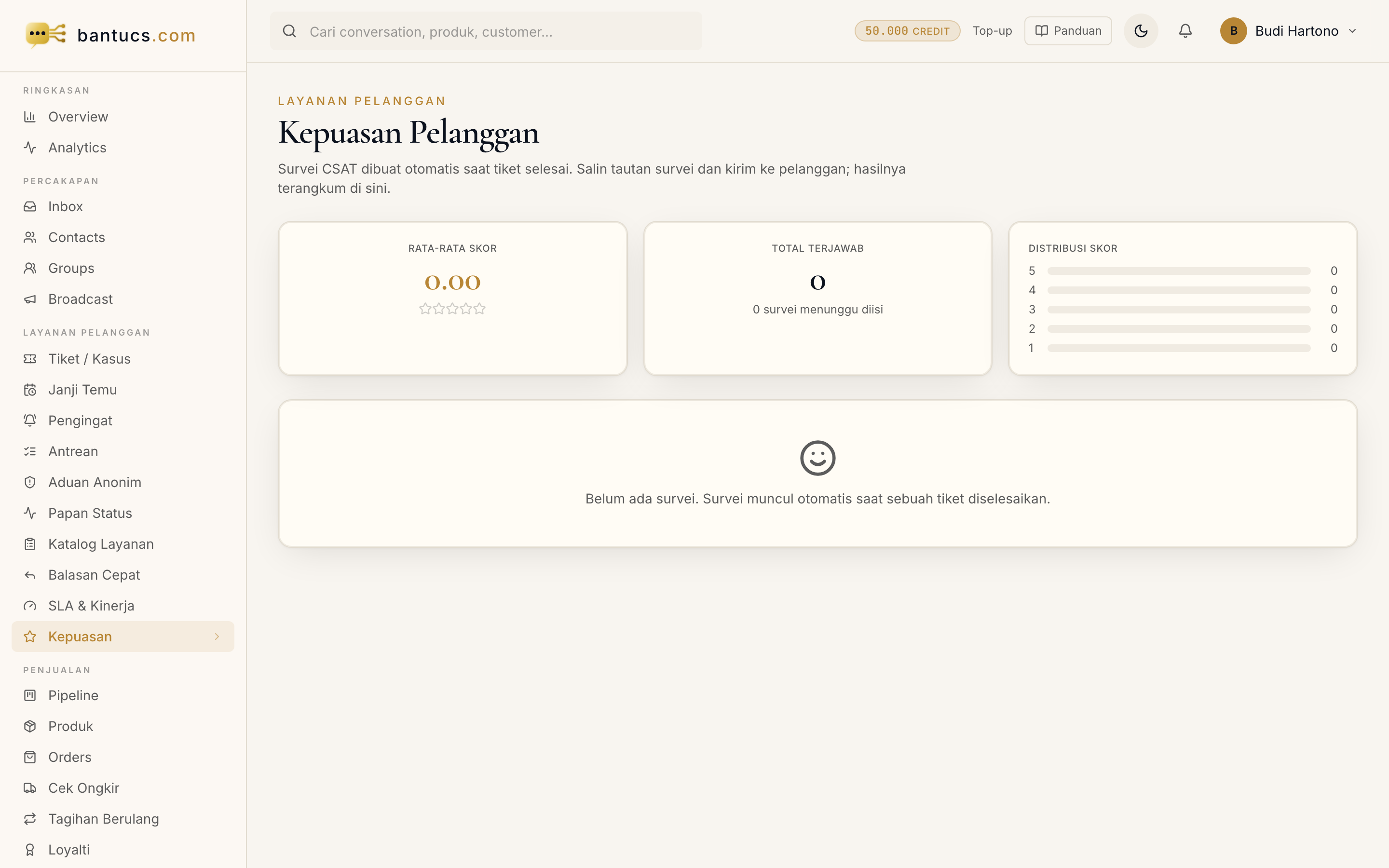Open the Panduan guide button
This screenshot has height=868, width=1389.
coord(1068,31)
